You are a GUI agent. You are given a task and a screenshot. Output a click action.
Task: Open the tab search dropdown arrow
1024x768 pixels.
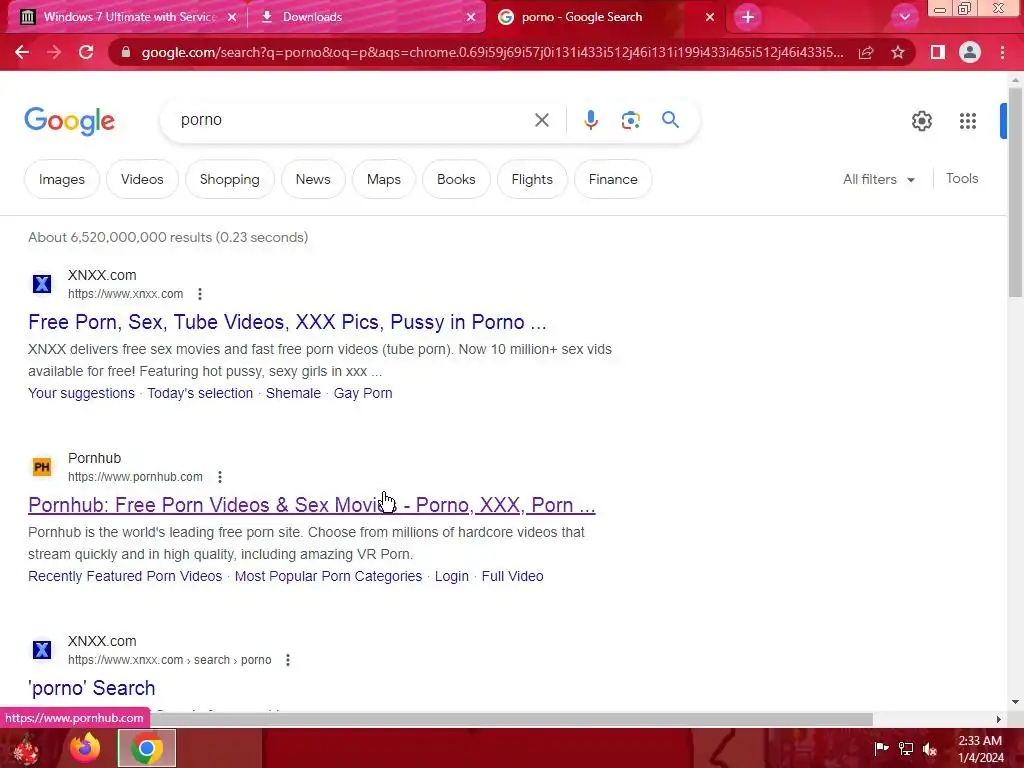pos(904,17)
